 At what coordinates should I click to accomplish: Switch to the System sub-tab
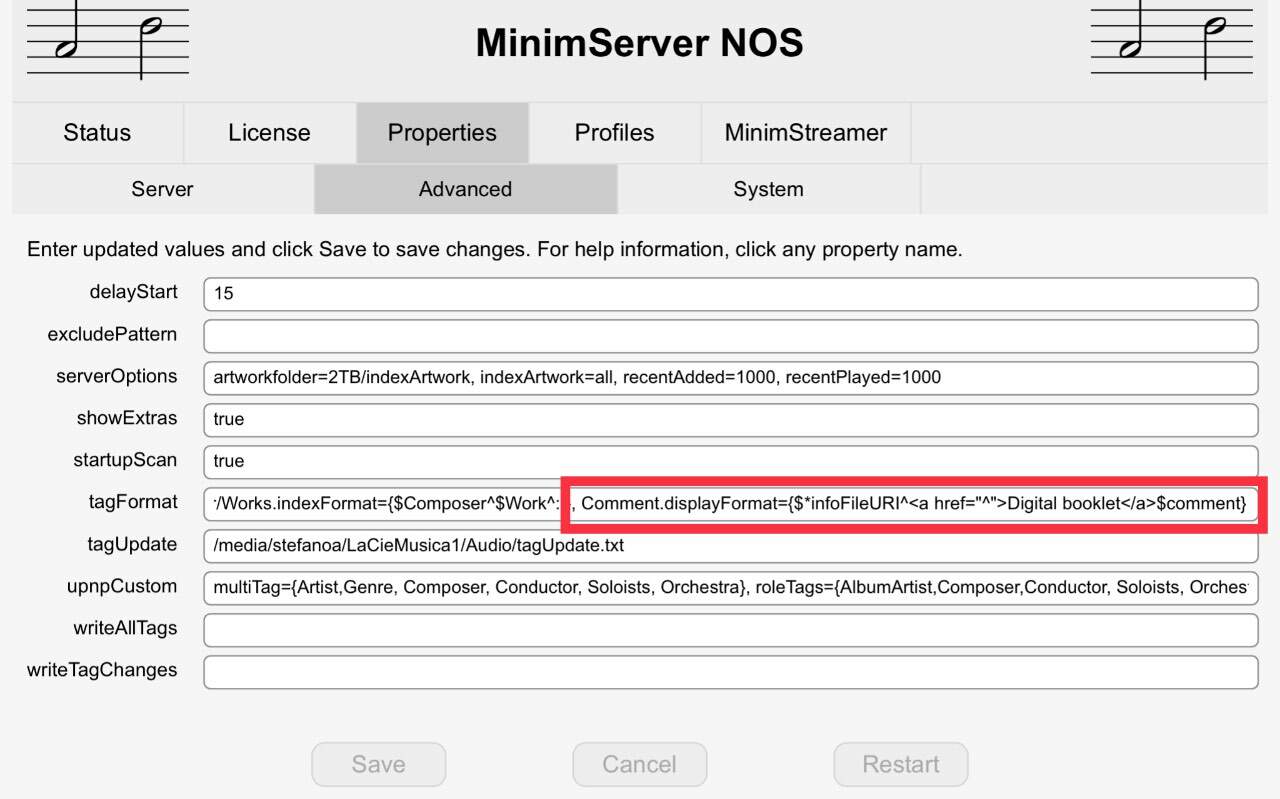[x=768, y=189]
